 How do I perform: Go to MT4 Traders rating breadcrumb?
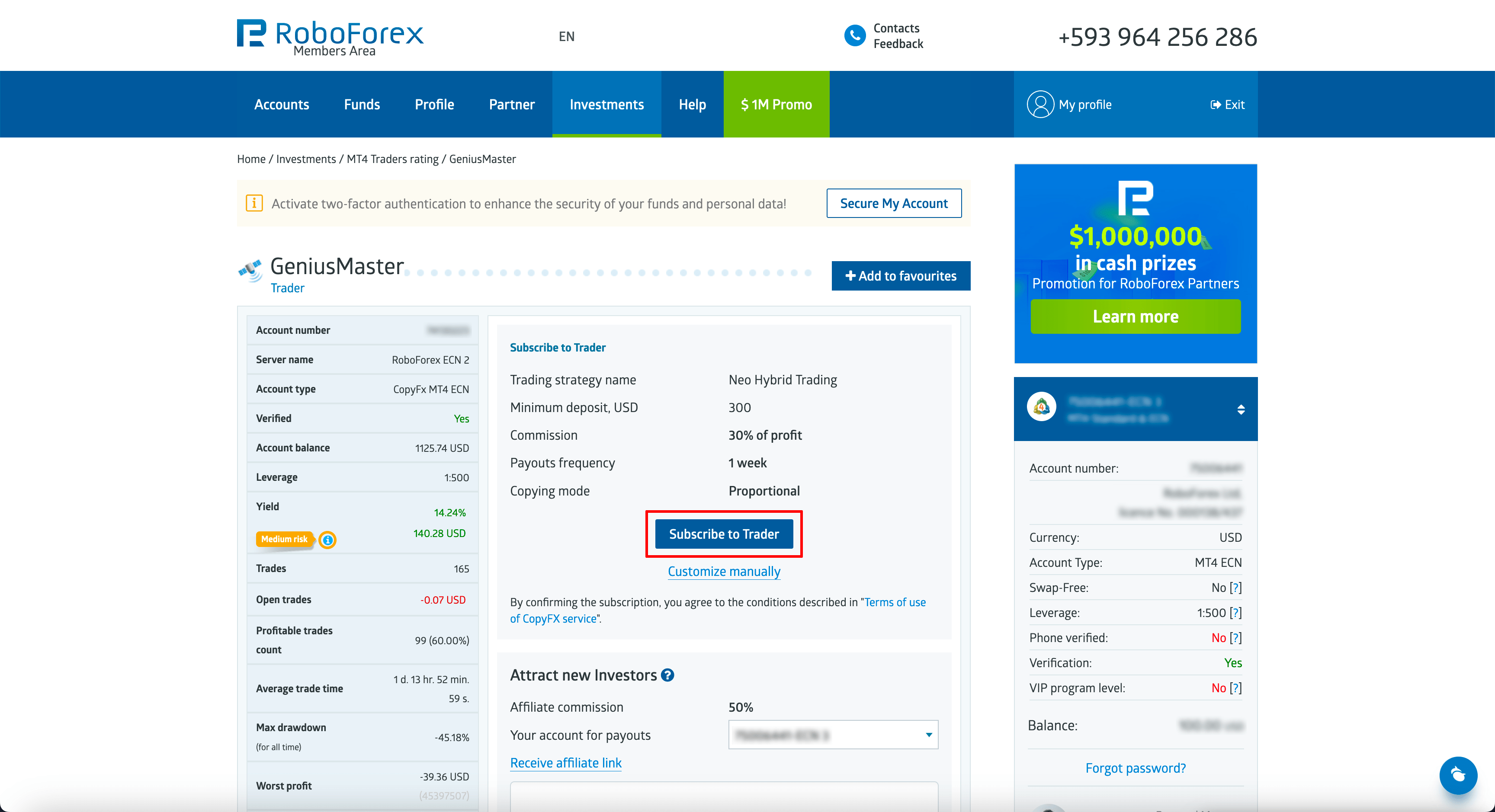point(392,159)
